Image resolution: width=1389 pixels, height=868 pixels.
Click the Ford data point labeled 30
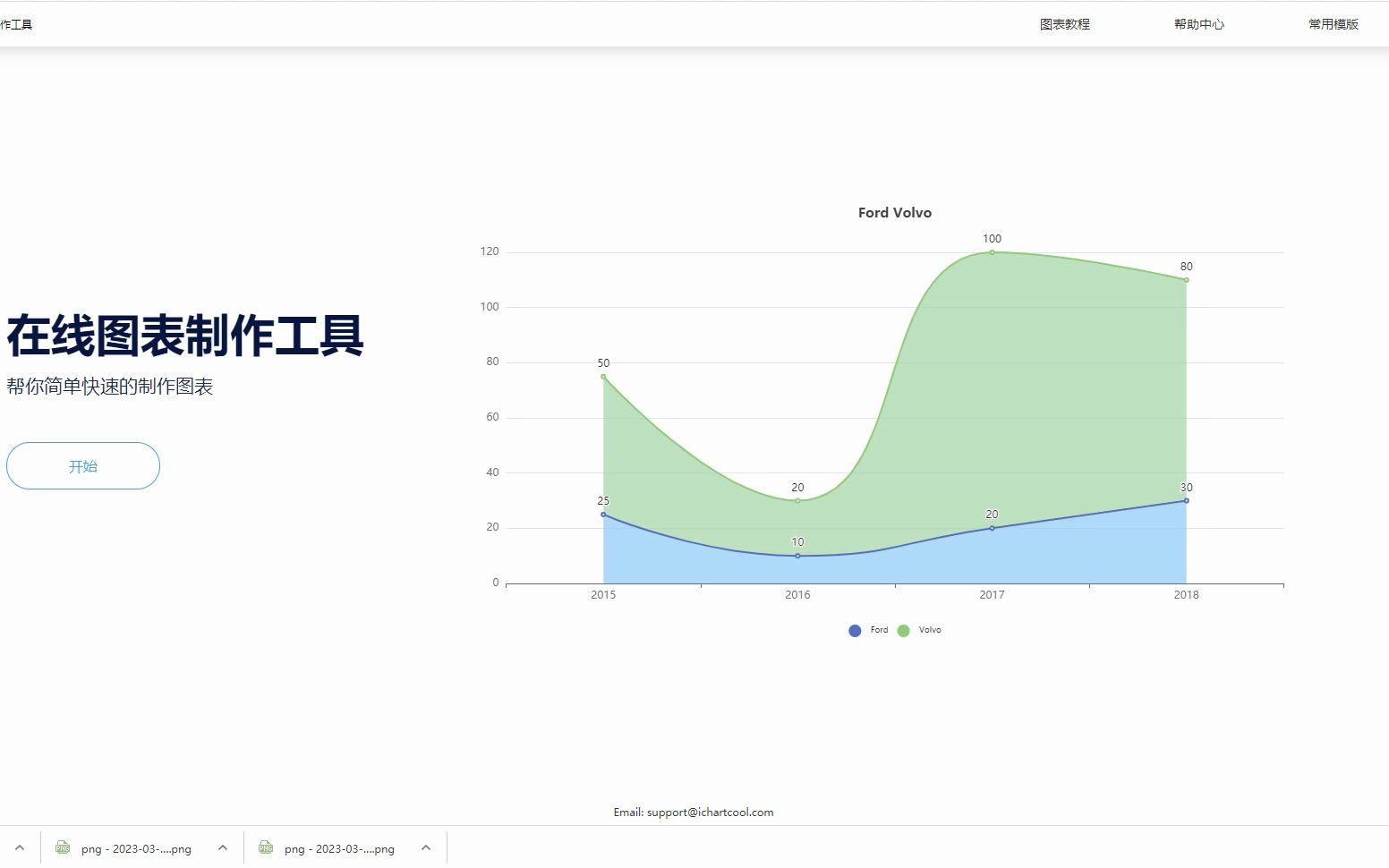pos(1187,500)
